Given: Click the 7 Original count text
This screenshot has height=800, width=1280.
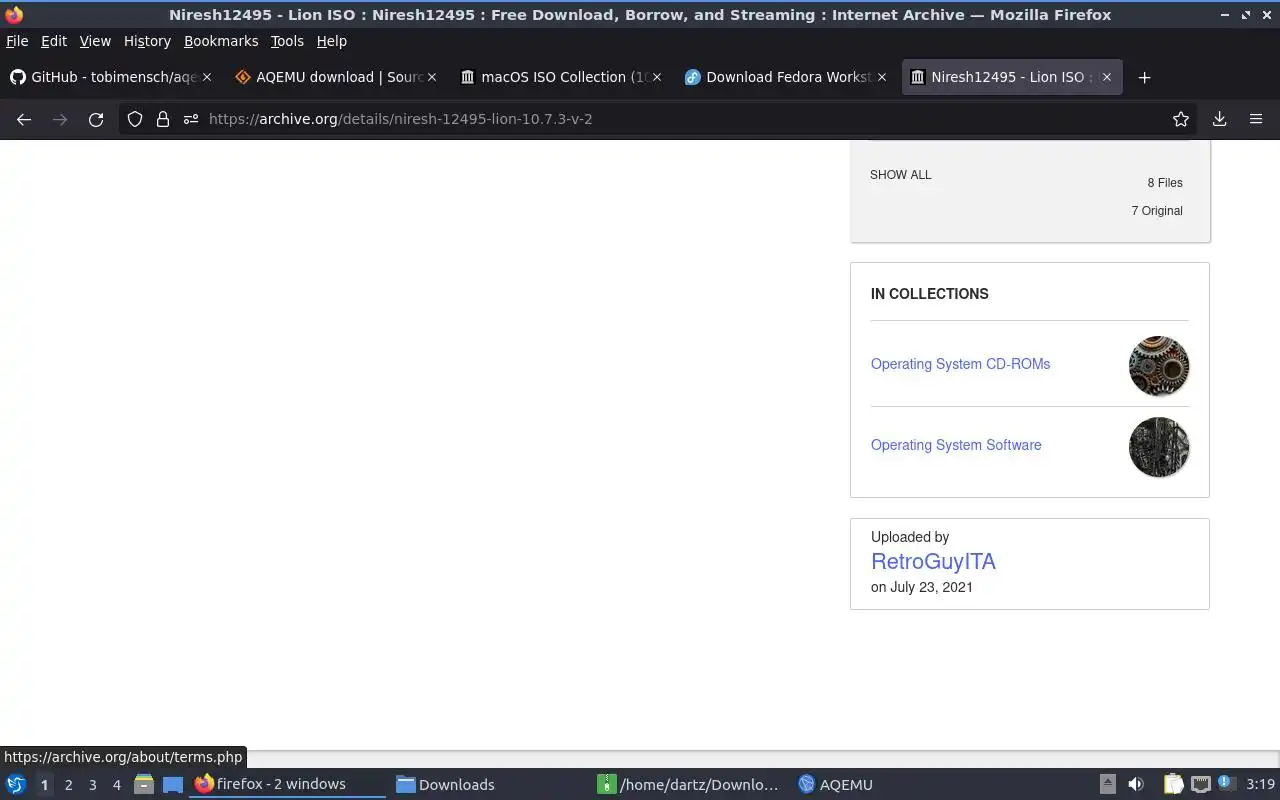Looking at the screenshot, I should click(1157, 211).
